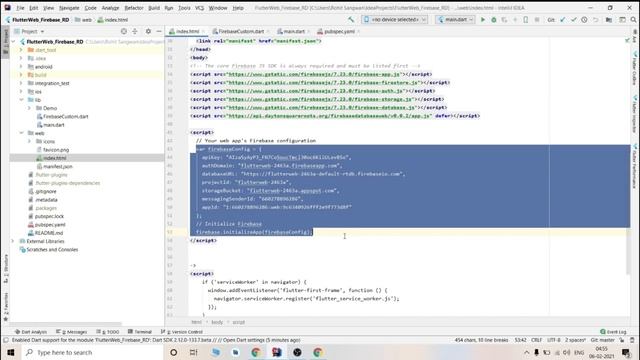This screenshot has height=360, width=640.
Task: Open the Dart Analysis tool window
Action: click(x=31, y=332)
